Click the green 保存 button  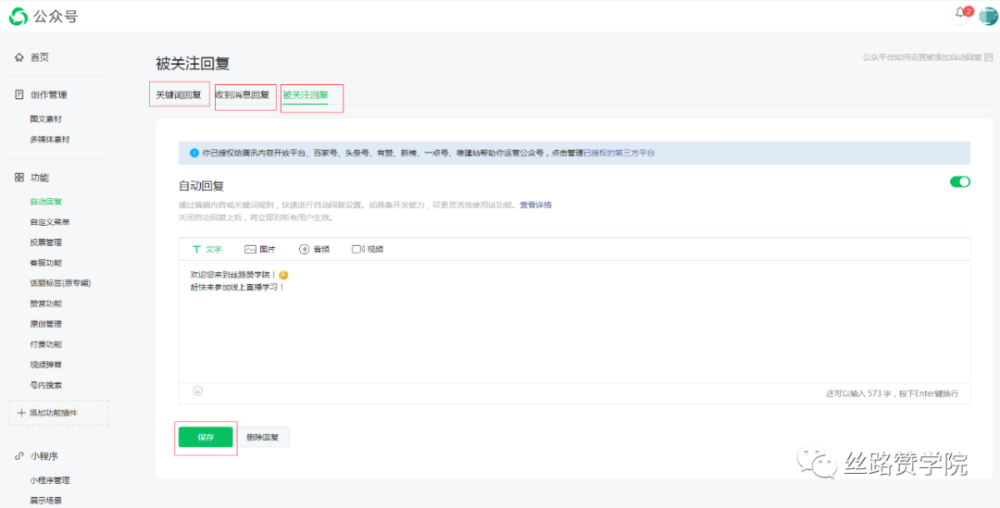(205, 437)
